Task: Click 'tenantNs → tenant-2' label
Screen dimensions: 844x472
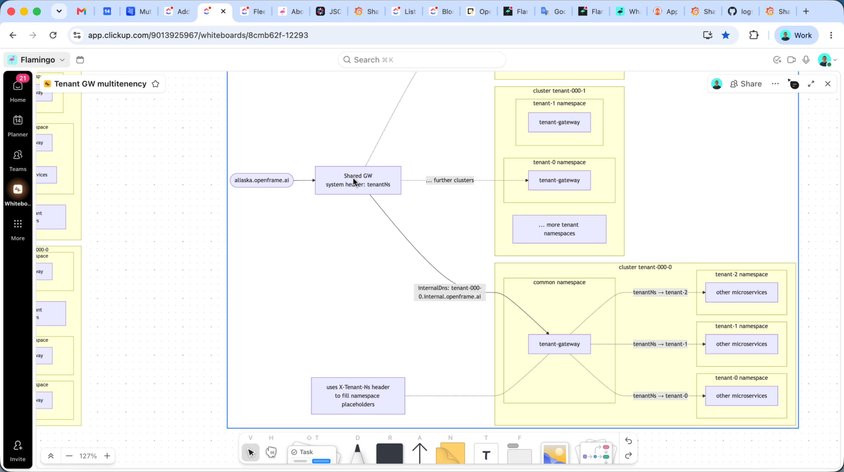Action: (x=660, y=292)
